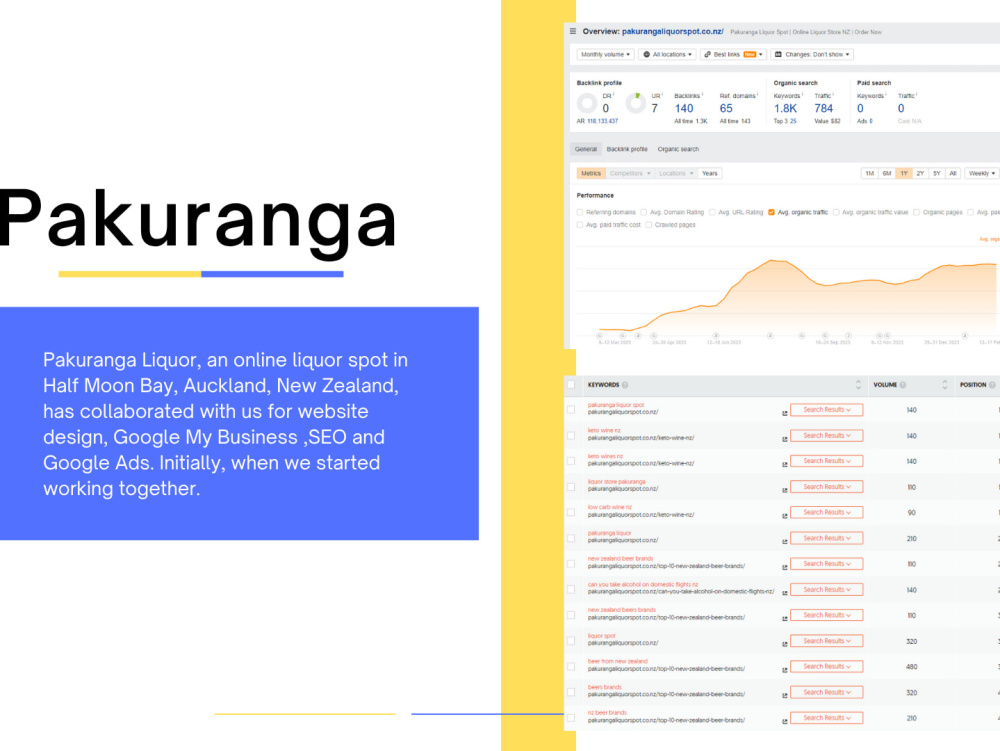Open external link icon for keto wine nz
The image size is (1000, 751).
pyautogui.click(x=784, y=439)
